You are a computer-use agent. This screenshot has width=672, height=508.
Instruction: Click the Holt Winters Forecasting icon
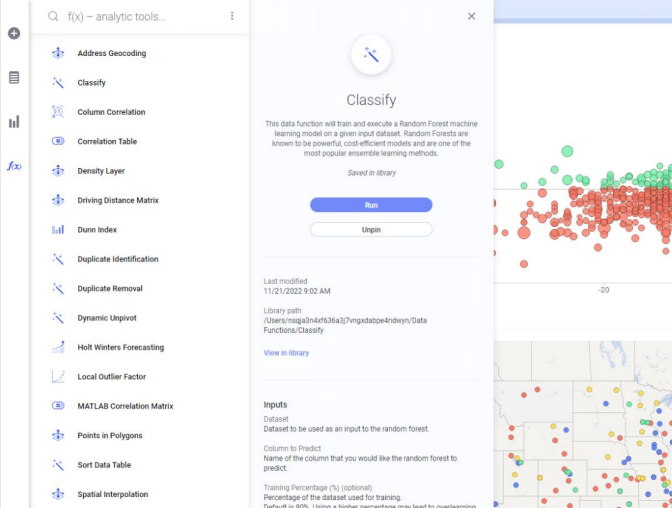(x=58, y=347)
